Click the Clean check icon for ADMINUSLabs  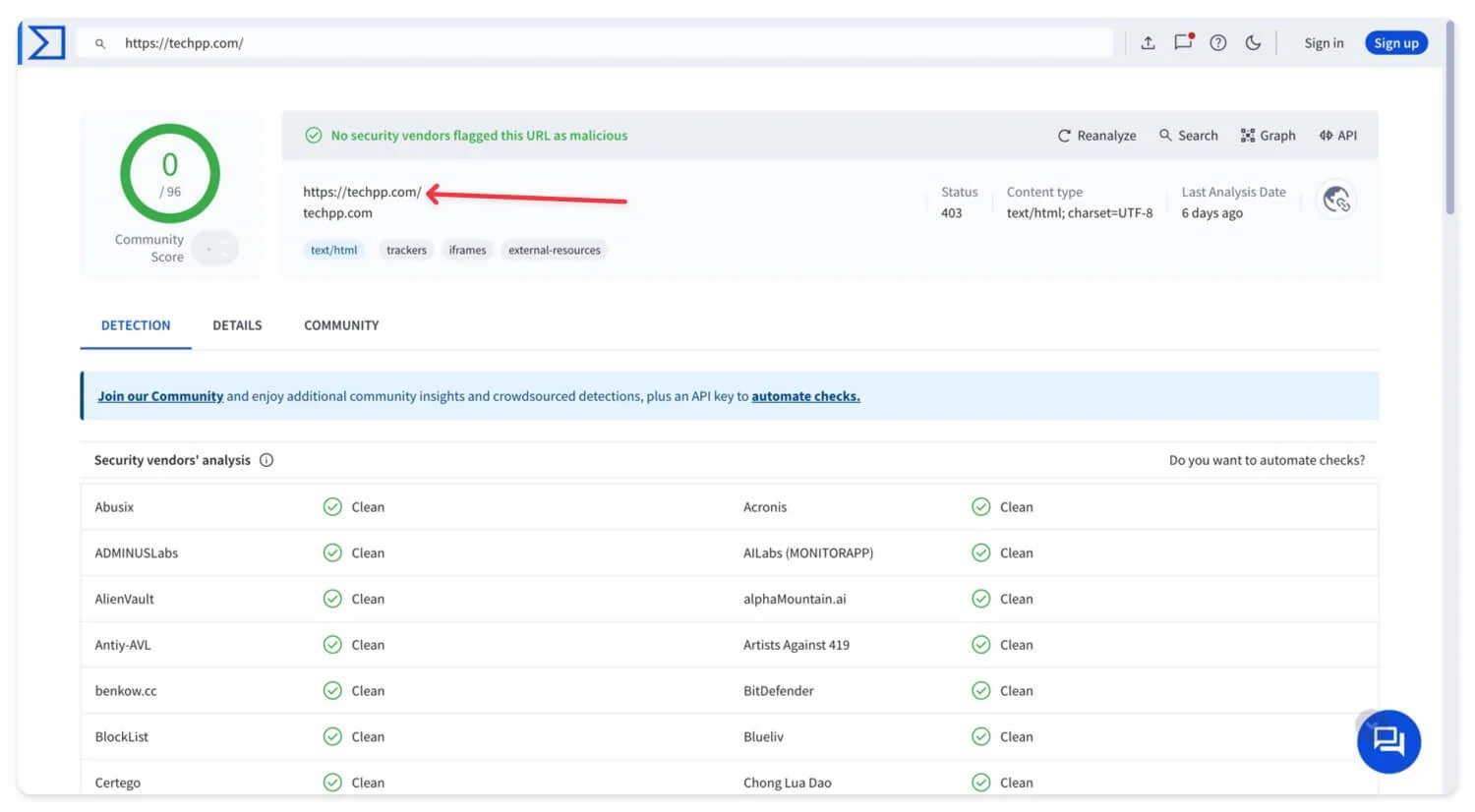point(332,553)
